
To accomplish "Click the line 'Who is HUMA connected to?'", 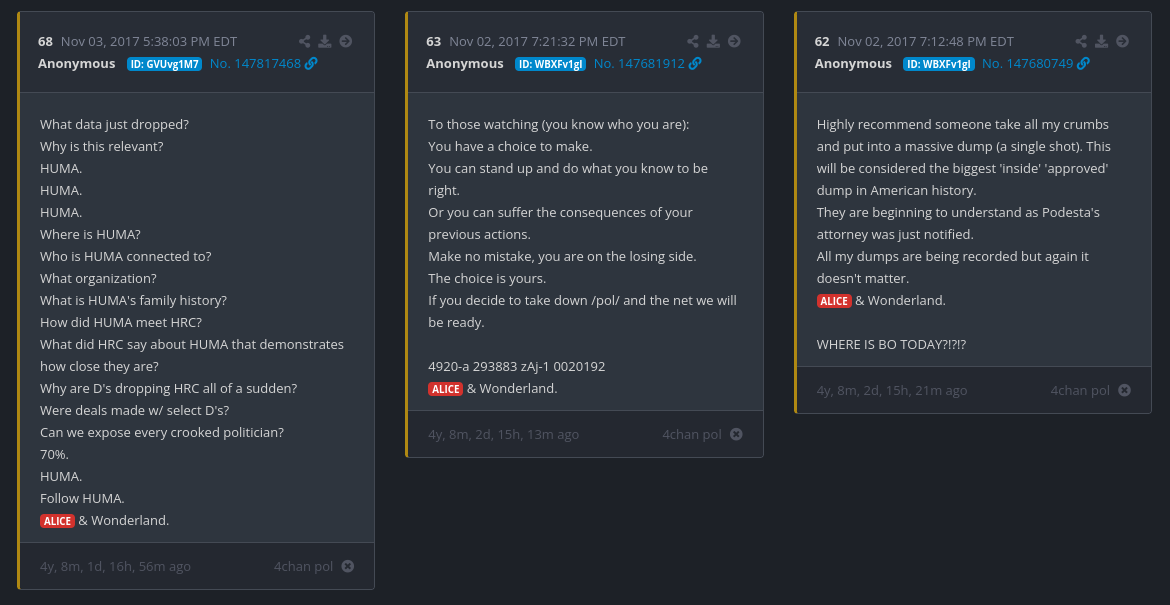I will click(126, 257).
